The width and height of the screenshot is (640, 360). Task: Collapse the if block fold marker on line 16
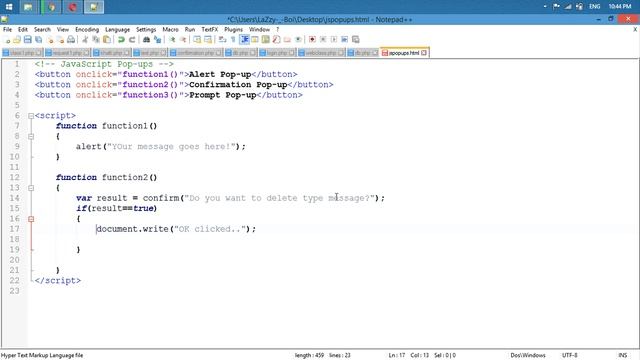coord(31,219)
